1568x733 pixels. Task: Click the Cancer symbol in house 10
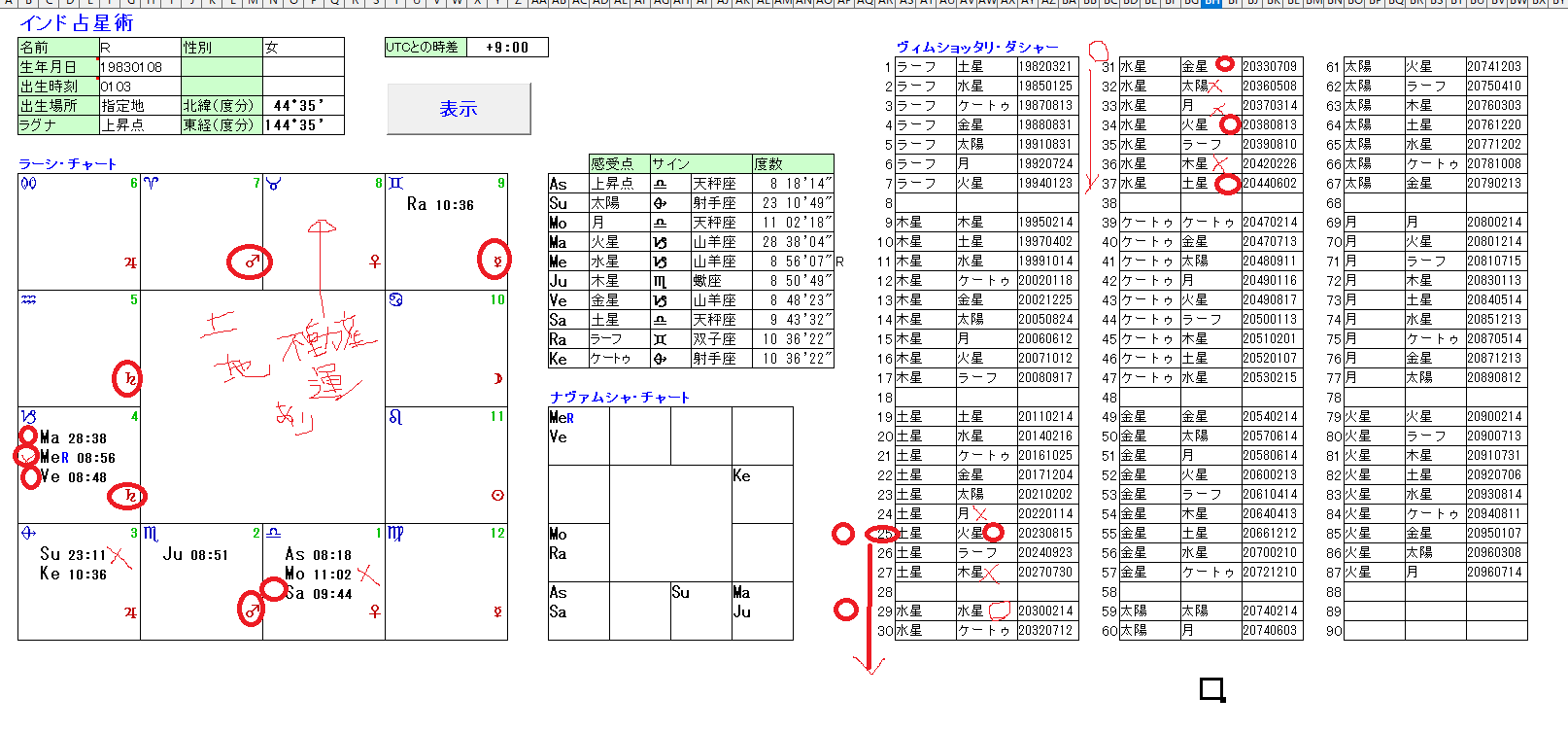pos(395,300)
